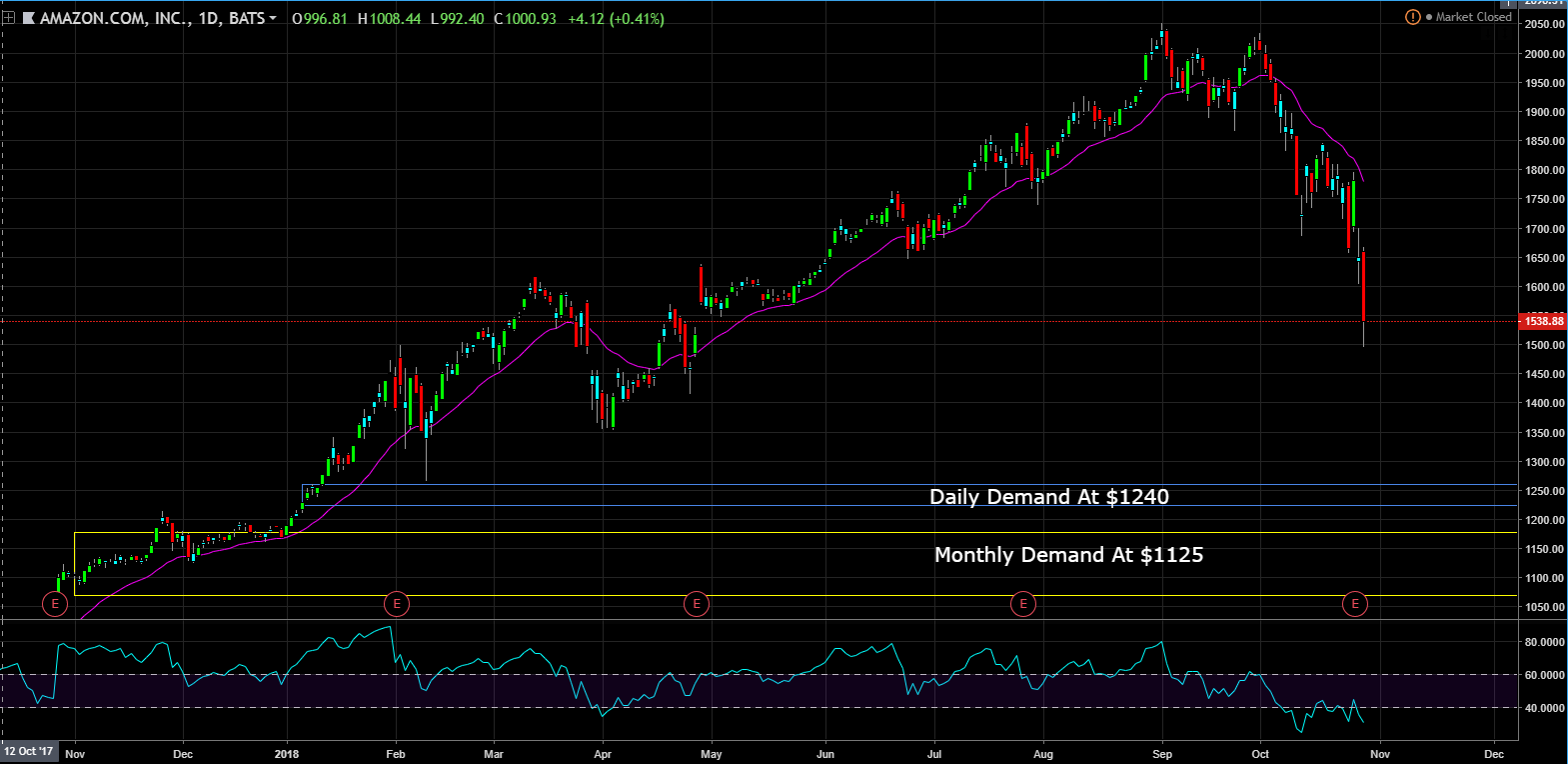Click the low value 992.40

pyautogui.click(x=462, y=19)
